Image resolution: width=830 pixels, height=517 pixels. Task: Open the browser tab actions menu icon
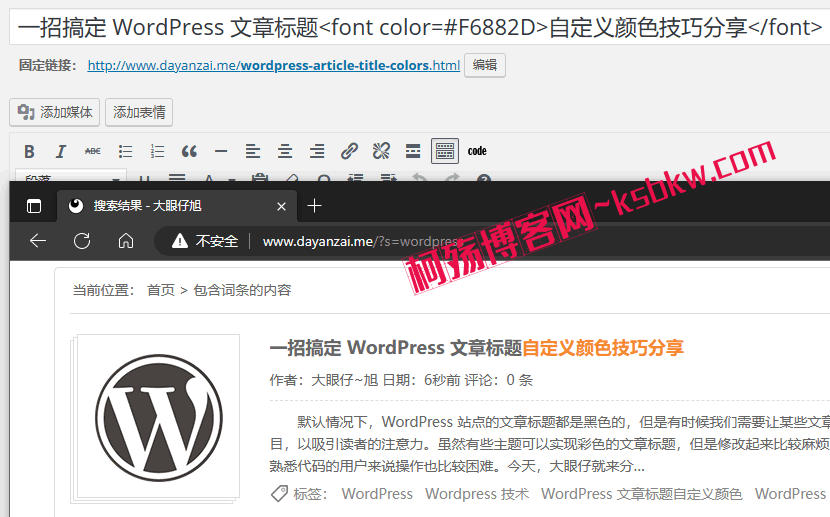(x=34, y=206)
